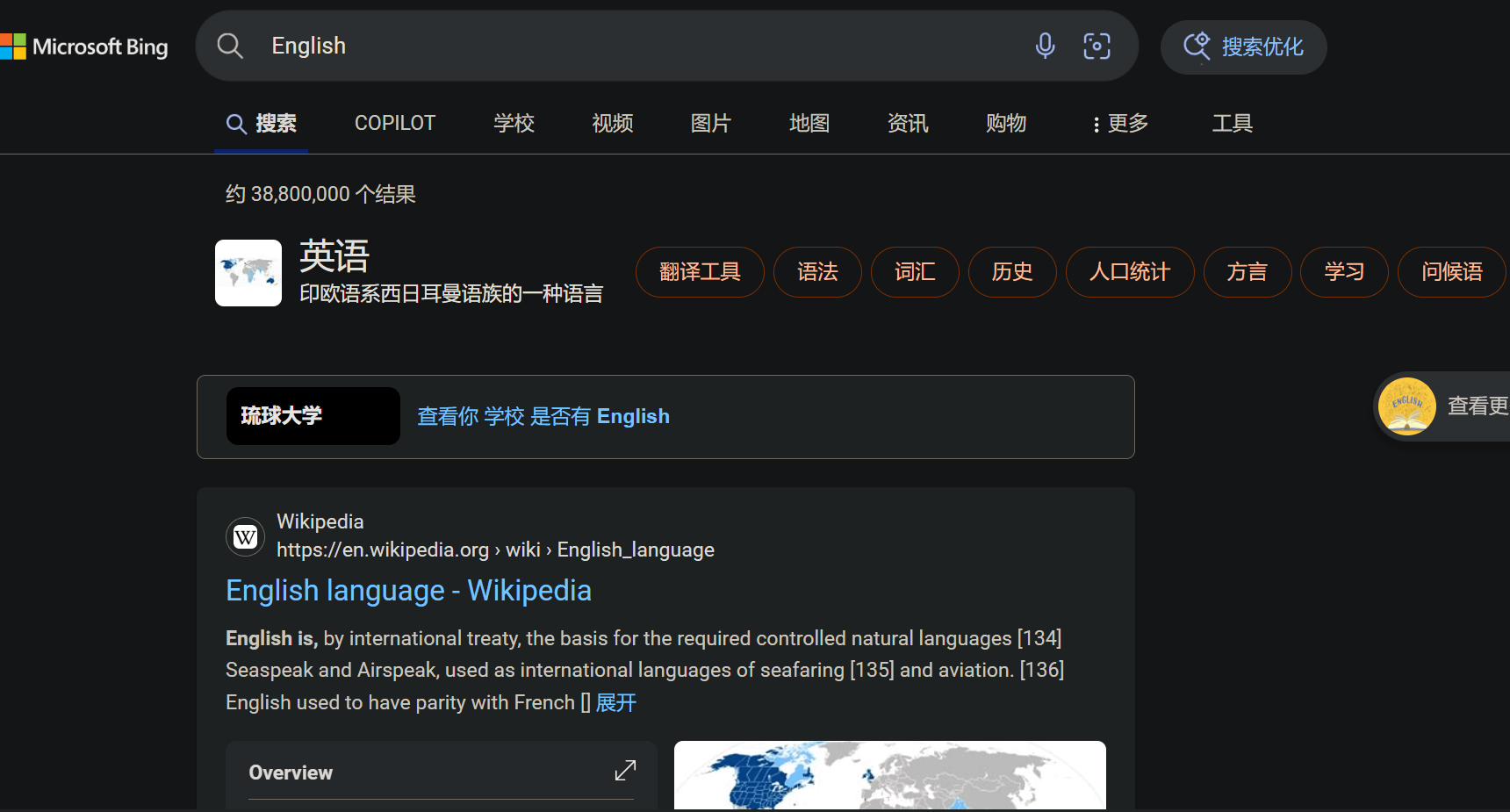Select the 学习 chip
Image resolution: width=1510 pixels, height=812 pixels.
click(1344, 272)
